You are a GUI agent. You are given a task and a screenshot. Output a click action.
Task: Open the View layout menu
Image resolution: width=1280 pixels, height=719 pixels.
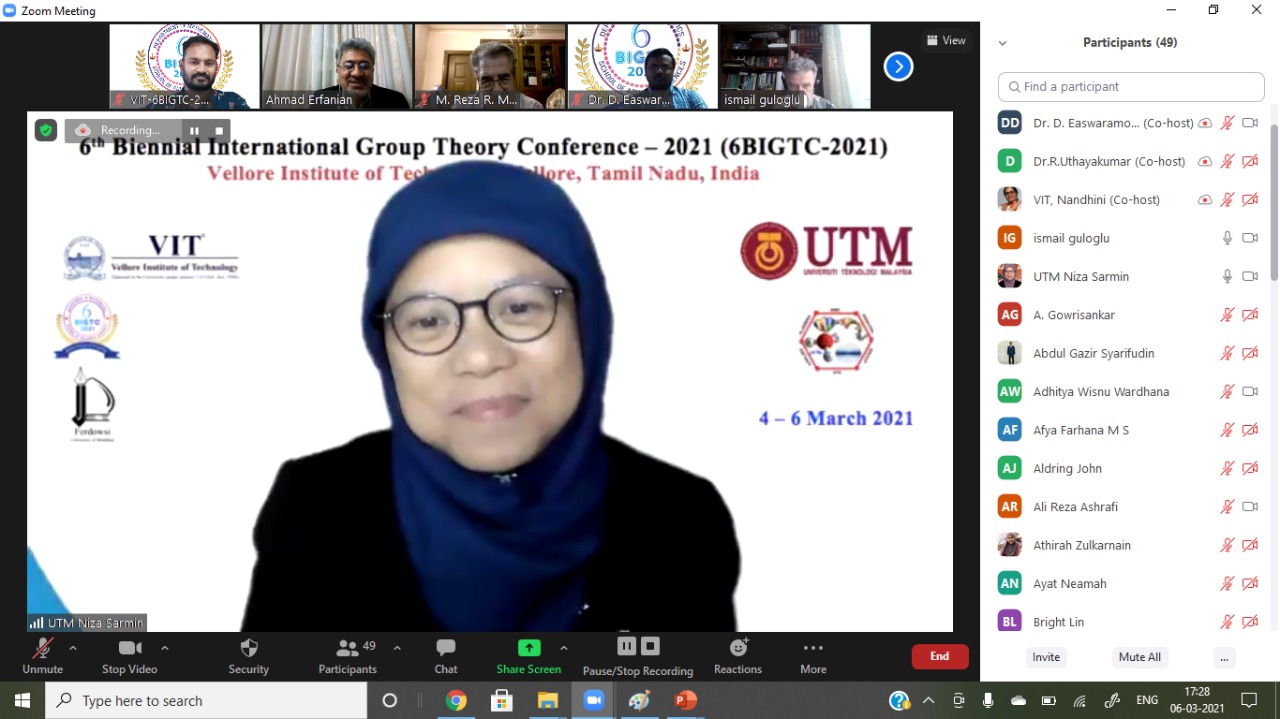(x=946, y=41)
